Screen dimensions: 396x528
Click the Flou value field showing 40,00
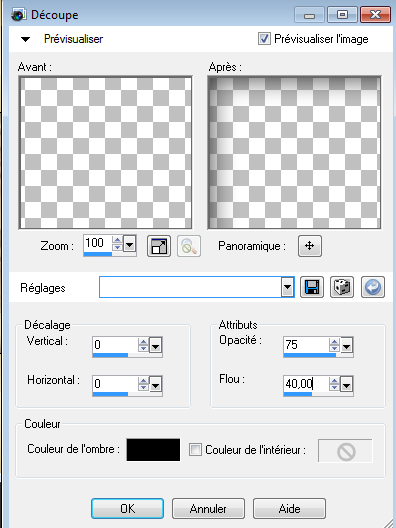pyautogui.click(x=306, y=384)
